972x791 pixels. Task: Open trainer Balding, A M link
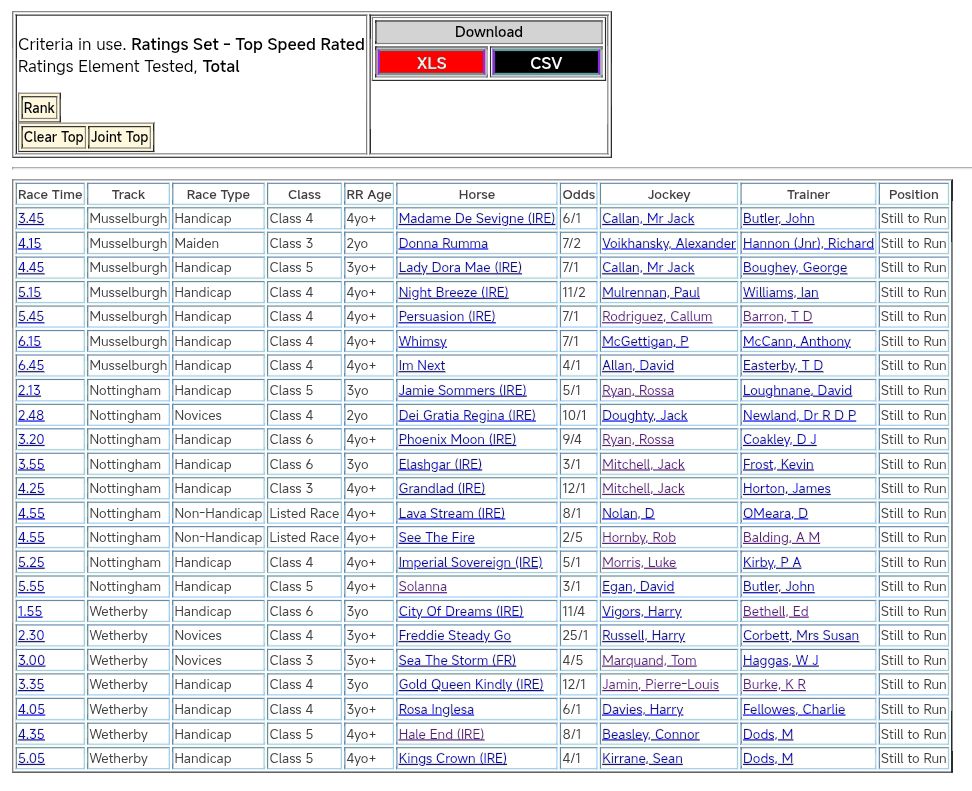[780, 538]
